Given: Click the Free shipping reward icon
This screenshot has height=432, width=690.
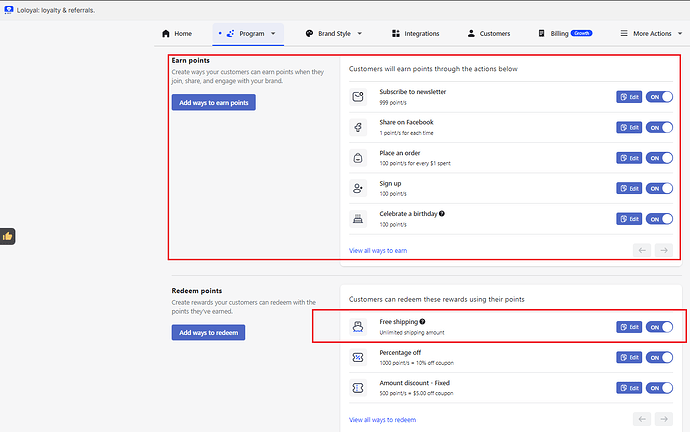Looking at the screenshot, I should (x=357, y=327).
